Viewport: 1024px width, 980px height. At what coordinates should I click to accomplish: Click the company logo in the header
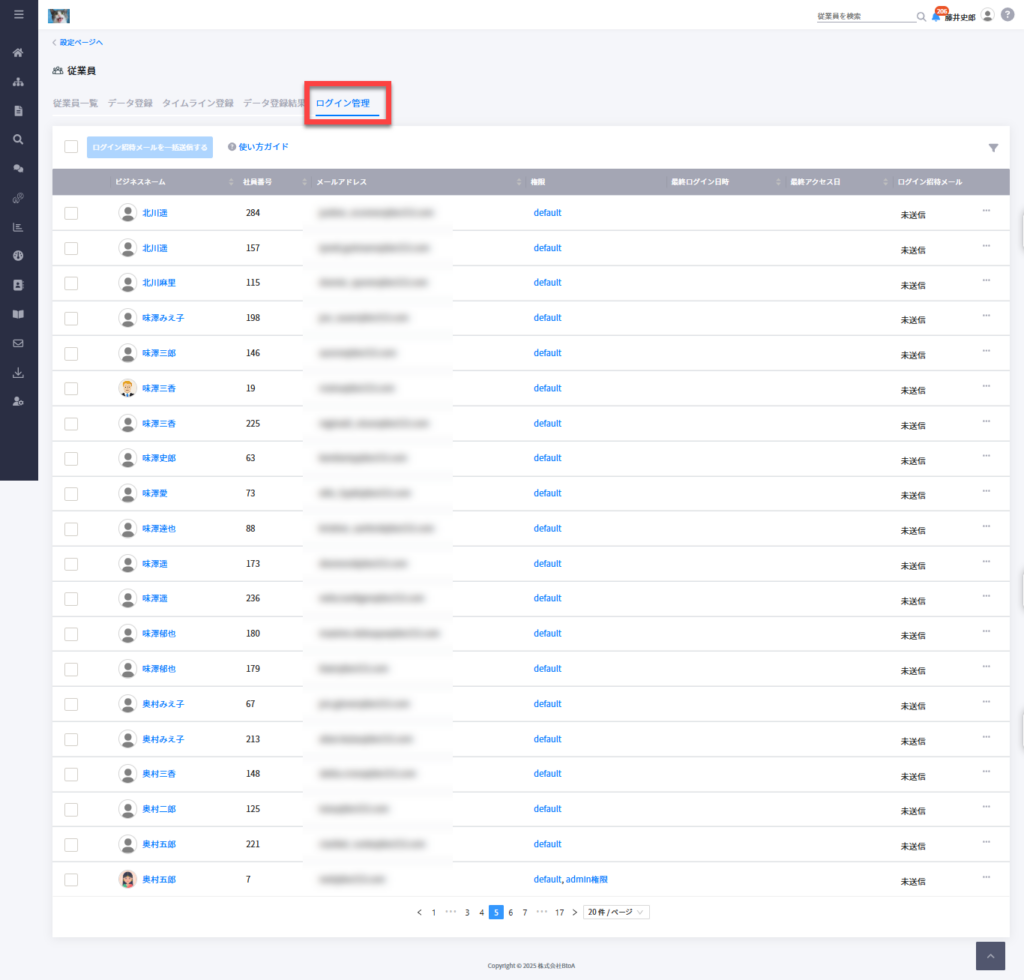59,16
